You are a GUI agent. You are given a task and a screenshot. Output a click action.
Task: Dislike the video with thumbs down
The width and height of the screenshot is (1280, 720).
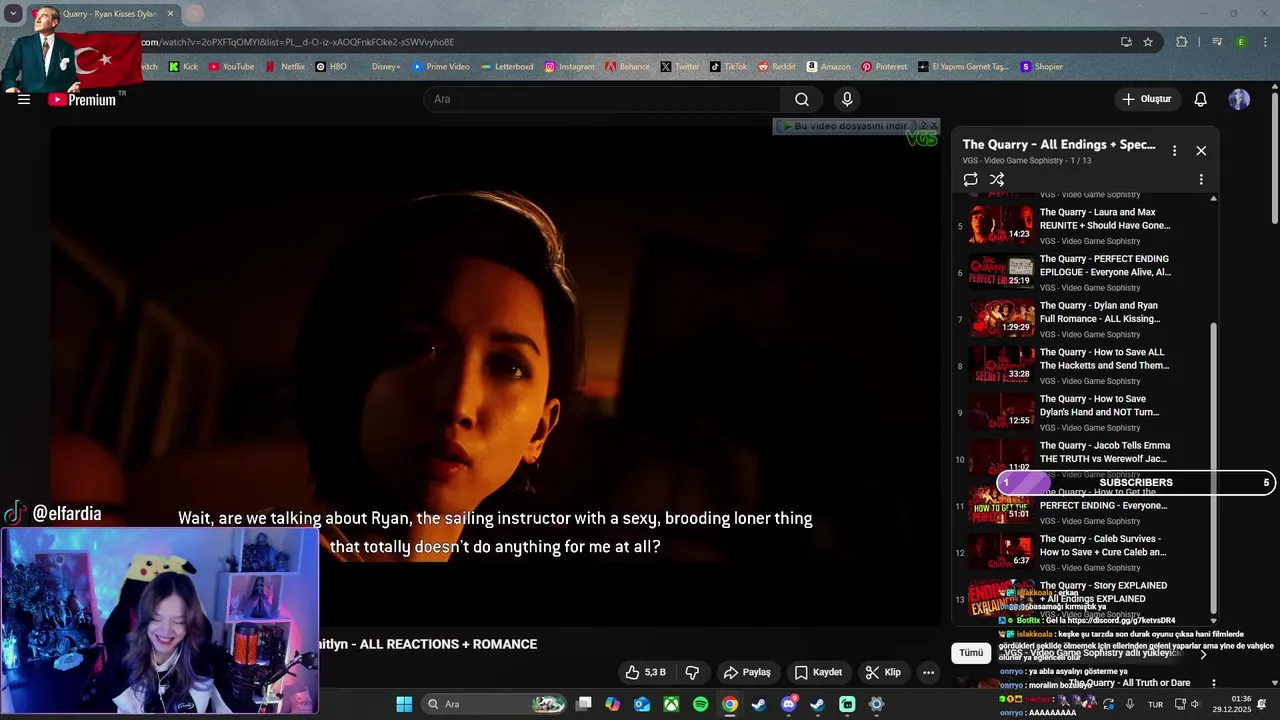click(692, 672)
